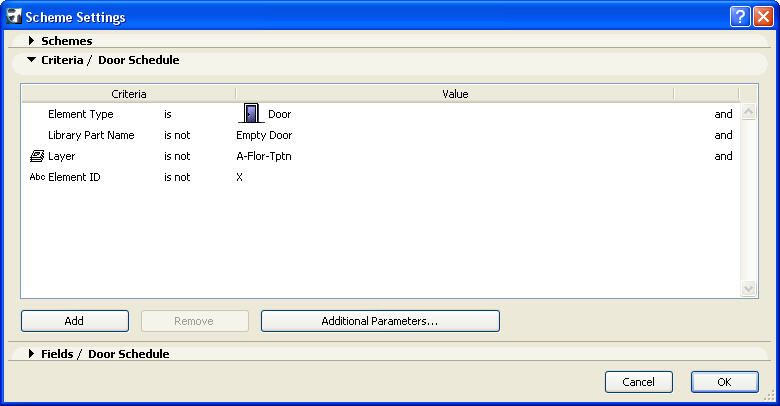The height and width of the screenshot is (406, 780).
Task: Click the Layer icon in criteria list
Action: pyautogui.click(x=37, y=156)
